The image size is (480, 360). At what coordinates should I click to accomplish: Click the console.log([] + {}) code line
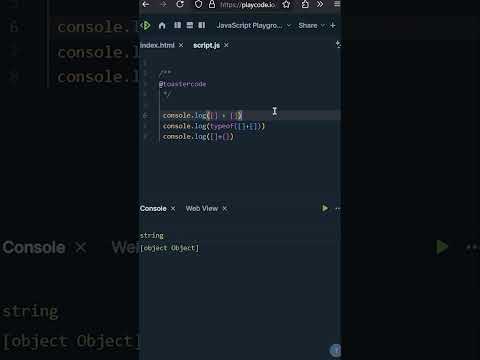pos(202,116)
